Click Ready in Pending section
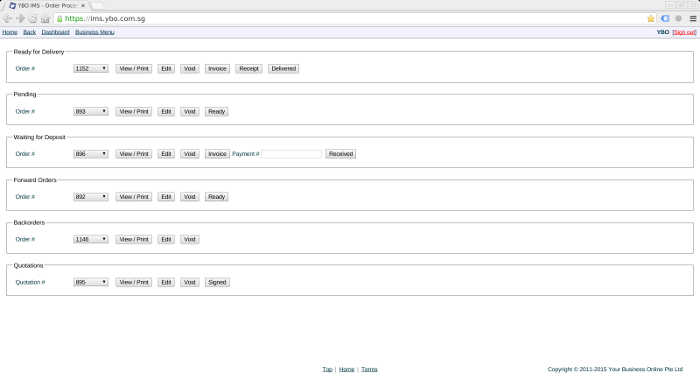 (217, 112)
